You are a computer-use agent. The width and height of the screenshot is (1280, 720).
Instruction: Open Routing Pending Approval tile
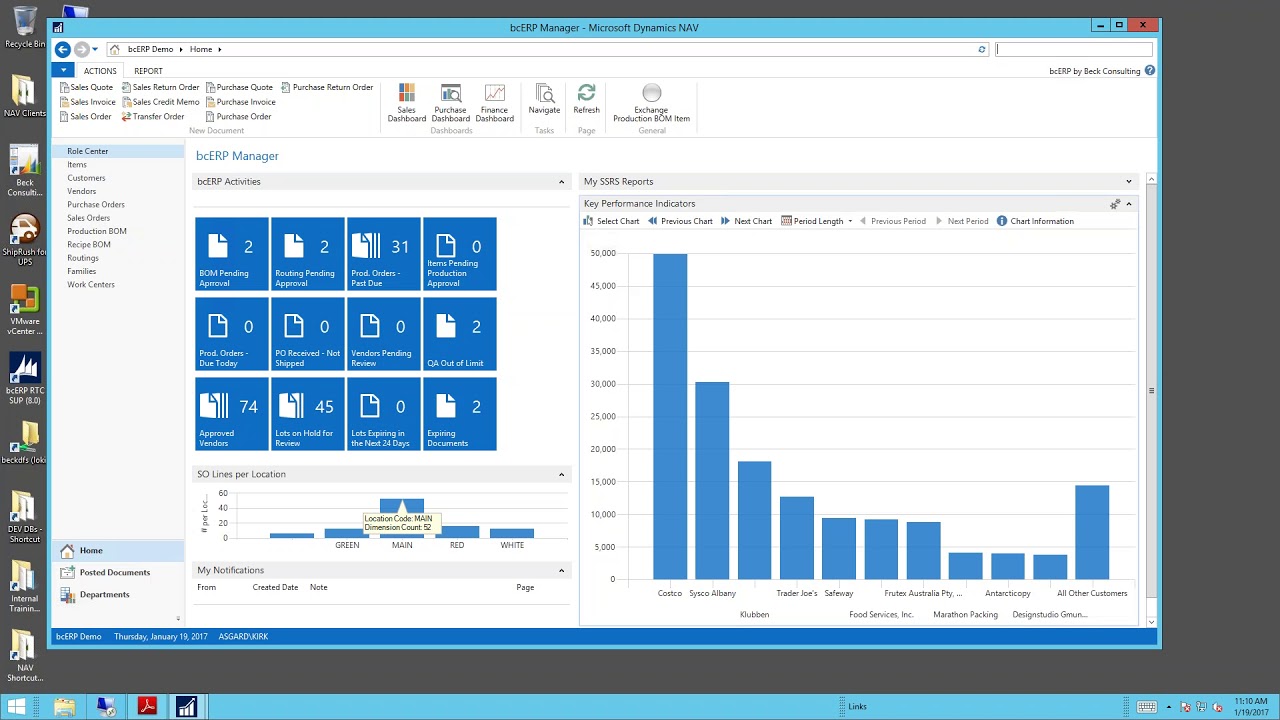click(x=308, y=254)
